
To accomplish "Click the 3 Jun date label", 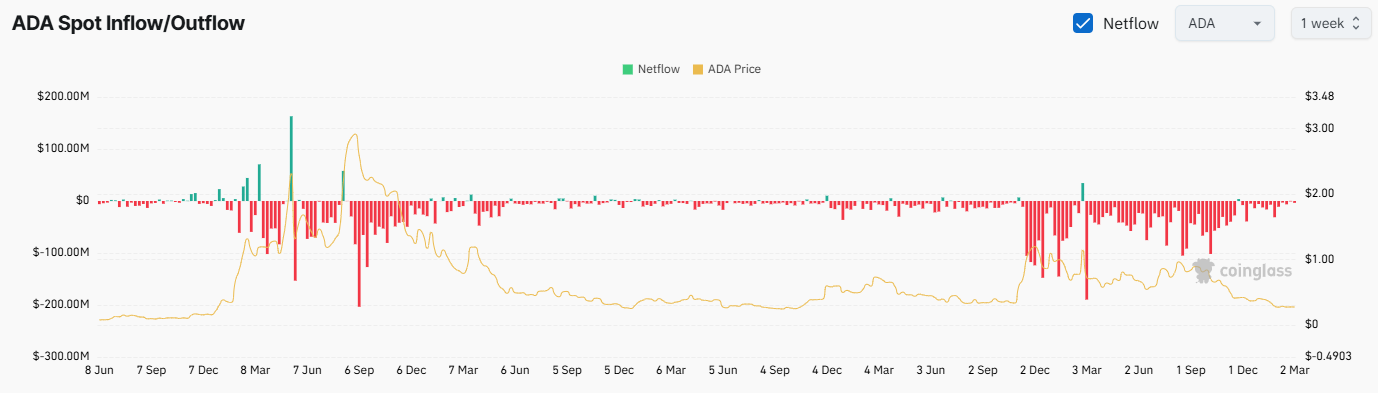I will [x=931, y=370].
